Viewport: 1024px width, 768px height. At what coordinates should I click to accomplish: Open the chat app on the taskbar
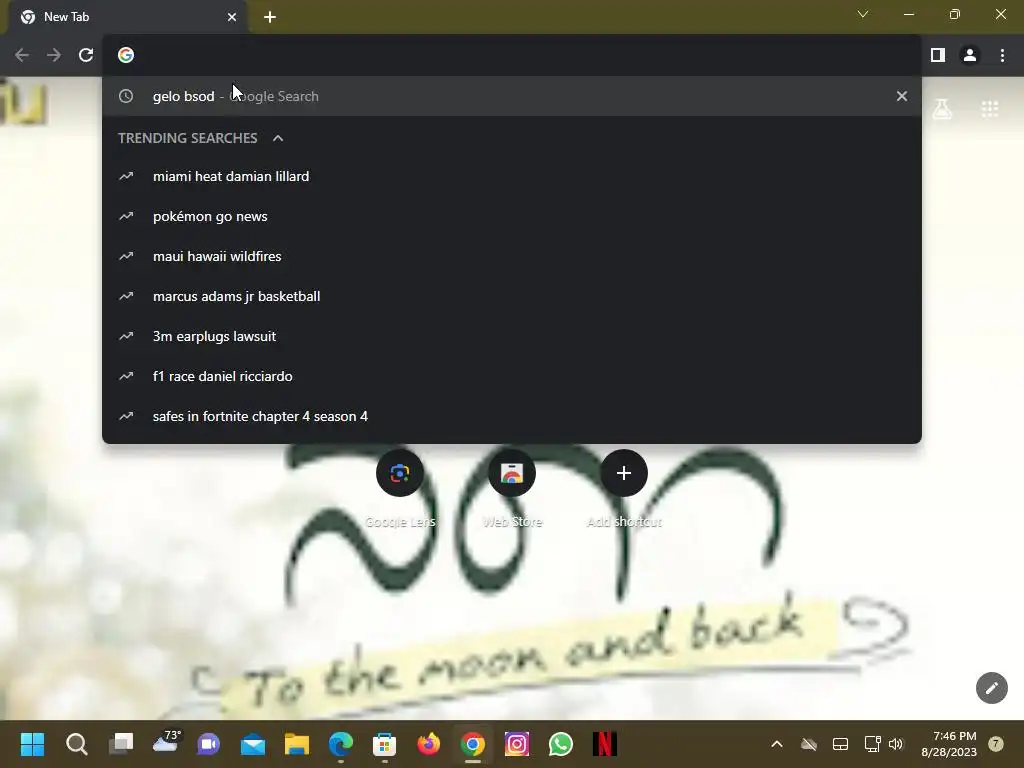pos(209,744)
